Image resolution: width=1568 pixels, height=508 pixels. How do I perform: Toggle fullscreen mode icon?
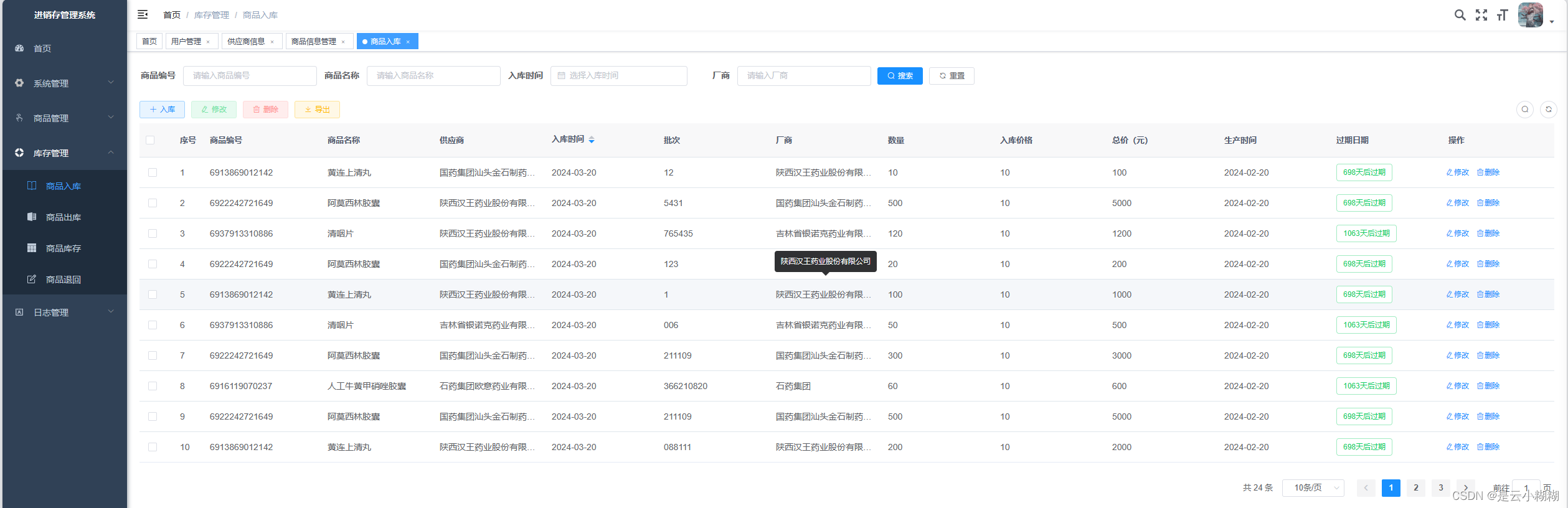click(1481, 15)
